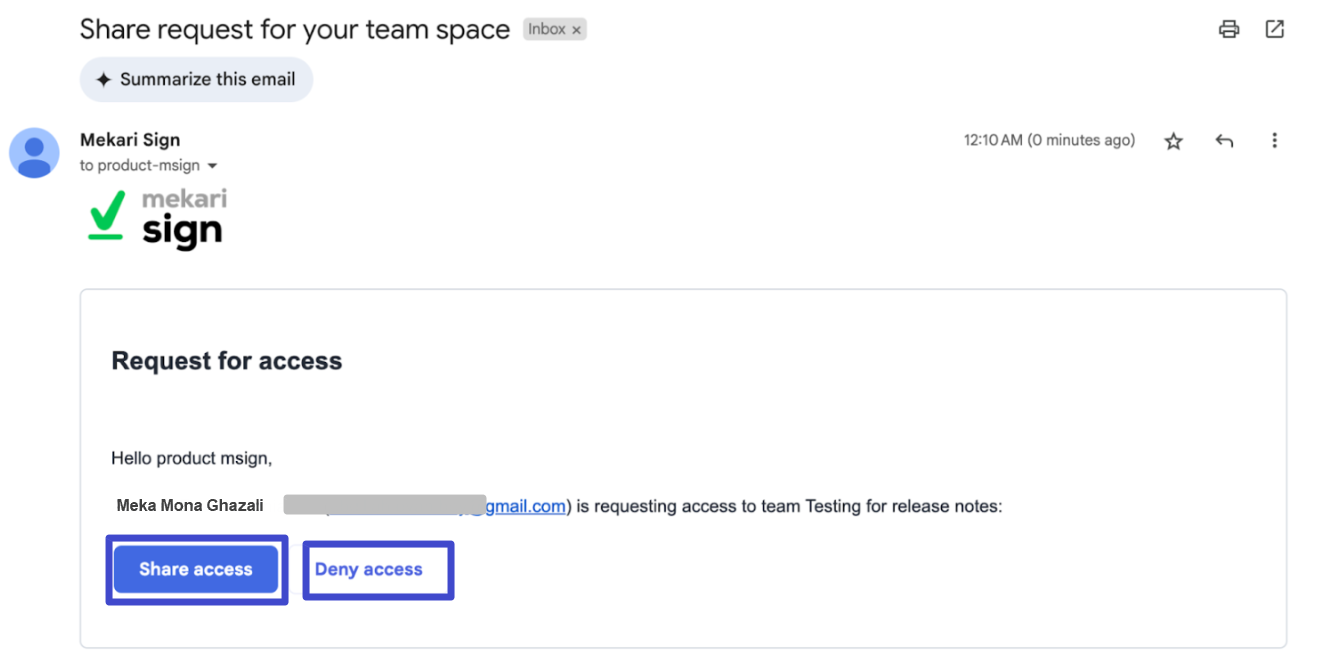This screenshot has height=662, width=1330.
Task: Click the requester name Meka Mona Ghazali
Action: point(190,506)
